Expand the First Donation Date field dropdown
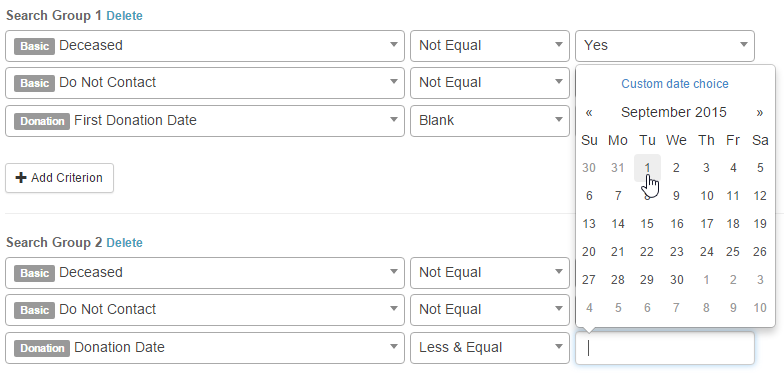This screenshot has height=376, width=784. click(x=205, y=121)
